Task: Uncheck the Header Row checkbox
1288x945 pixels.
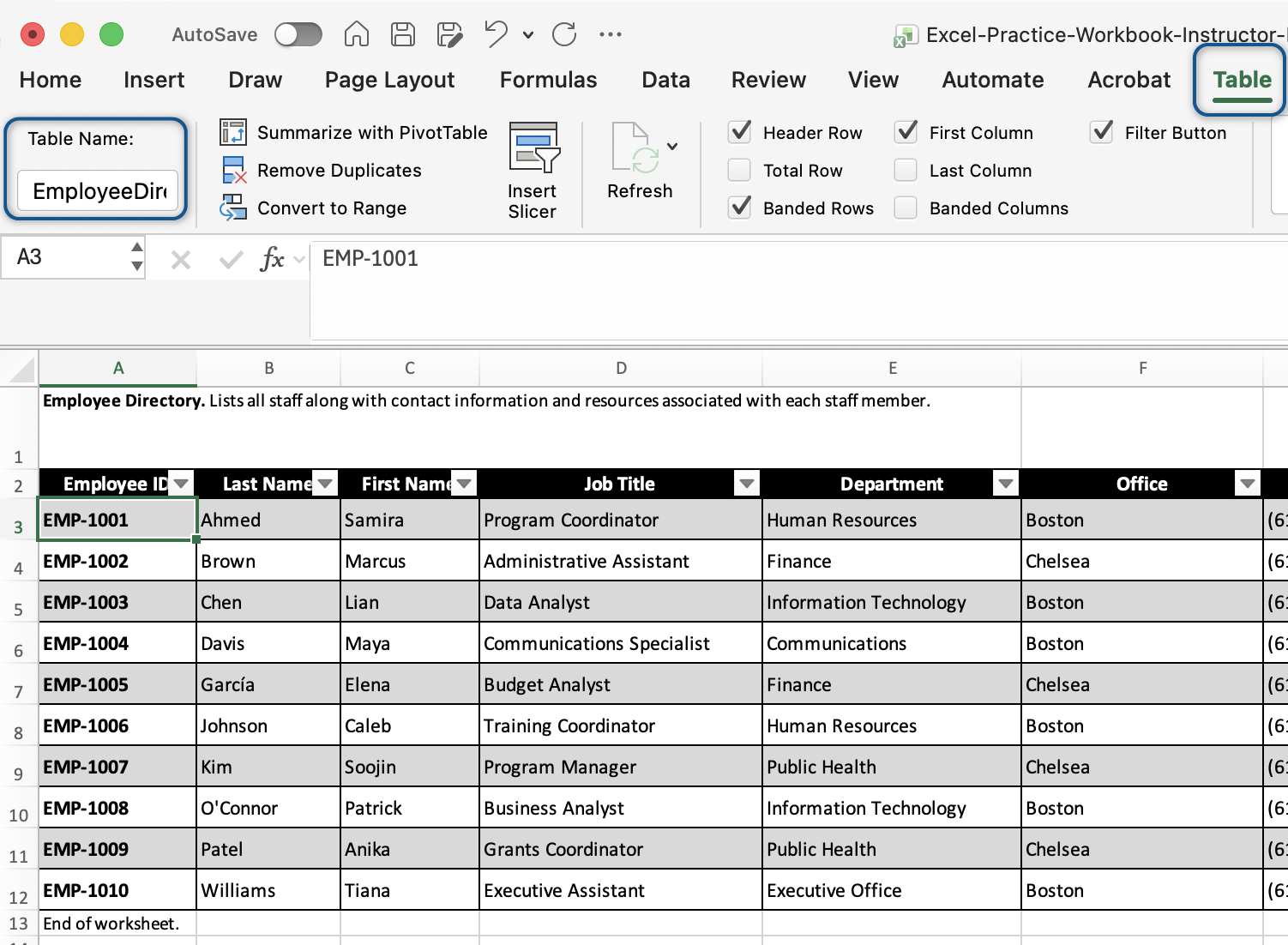Action: (740, 132)
